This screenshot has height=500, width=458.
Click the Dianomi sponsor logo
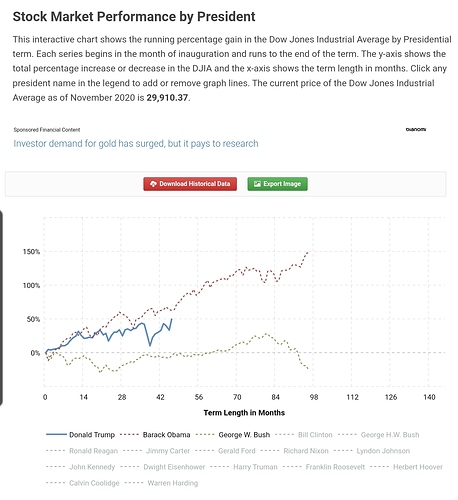[x=416, y=129]
